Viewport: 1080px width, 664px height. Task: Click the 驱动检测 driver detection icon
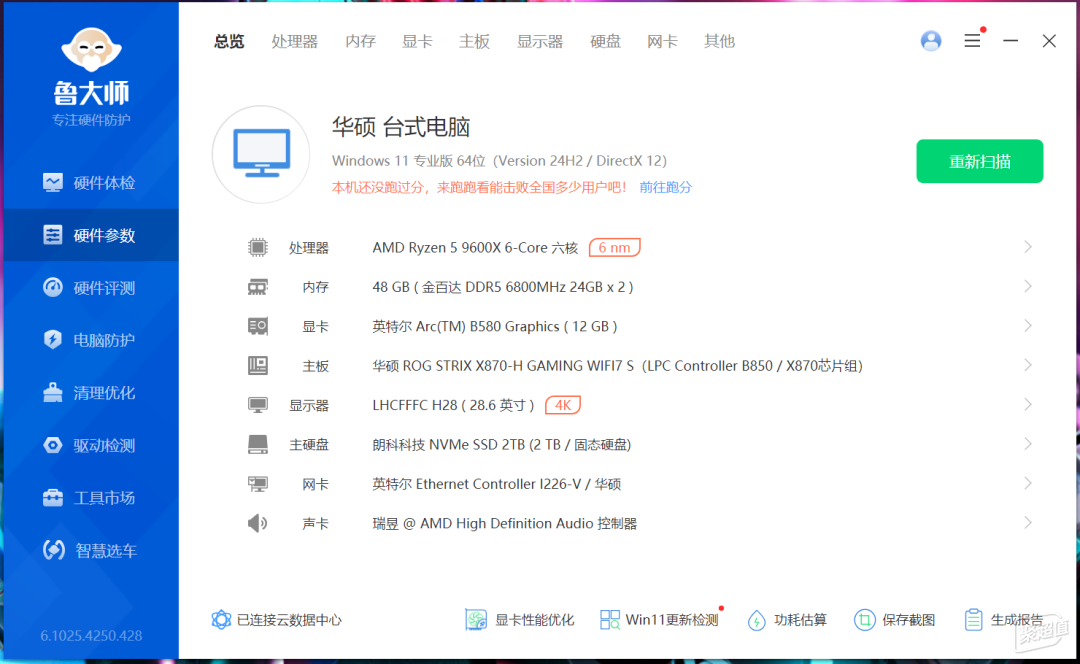point(52,445)
